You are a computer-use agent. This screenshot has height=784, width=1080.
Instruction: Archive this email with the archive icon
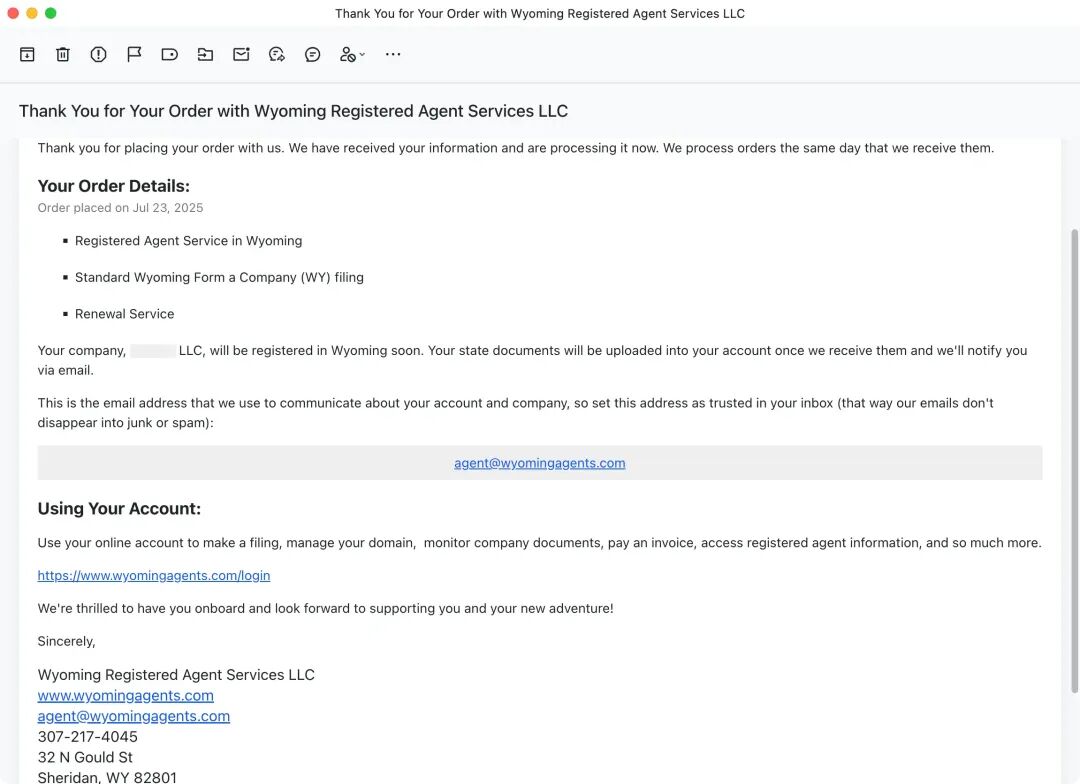(27, 55)
